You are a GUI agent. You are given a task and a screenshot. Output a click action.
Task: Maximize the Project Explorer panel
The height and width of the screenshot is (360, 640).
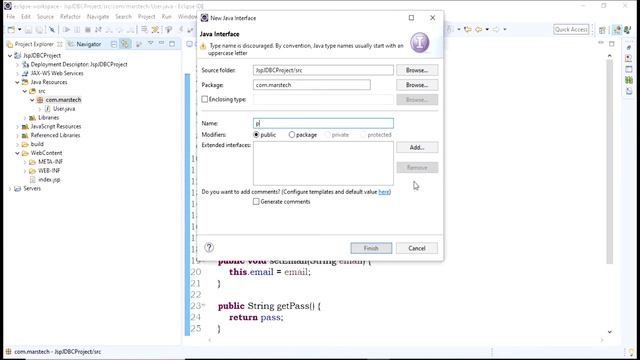(172, 43)
